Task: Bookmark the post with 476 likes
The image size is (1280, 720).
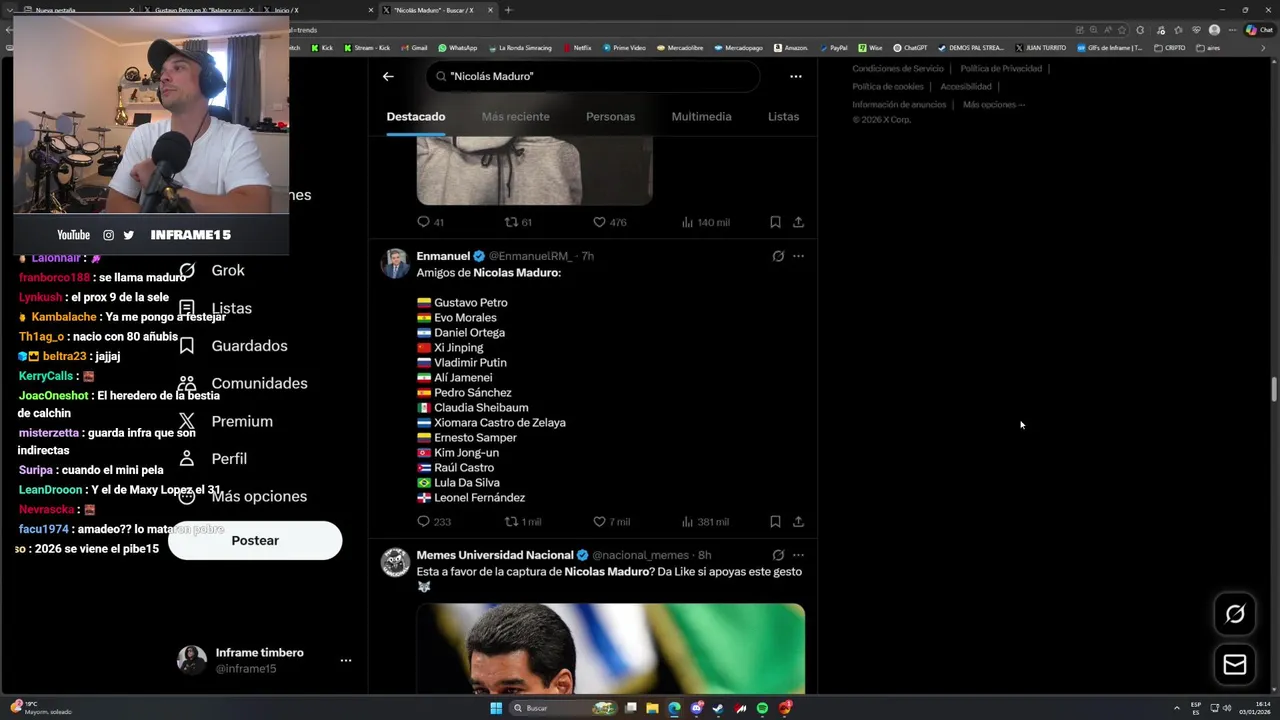Action: (x=775, y=222)
